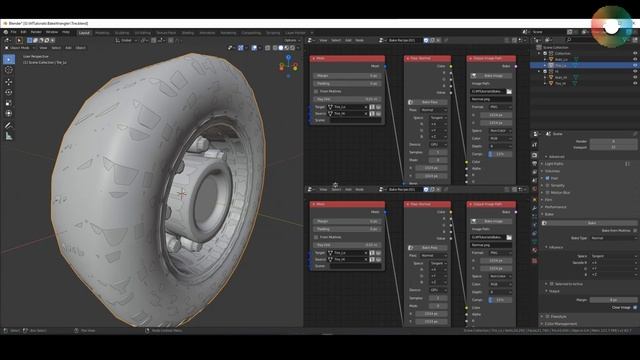Enable the Hair checkbox in render properties
Image resolution: width=640 pixels, height=360 pixels.
548,178
